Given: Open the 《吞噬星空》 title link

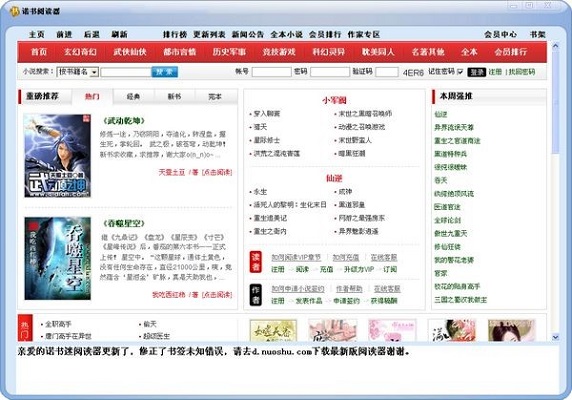Looking at the screenshot, I should click(124, 223).
